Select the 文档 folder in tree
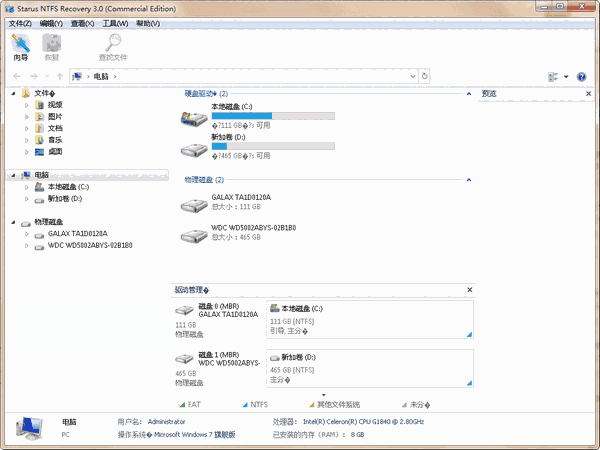This screenshot has width=600, height=450. click(55, 128)
